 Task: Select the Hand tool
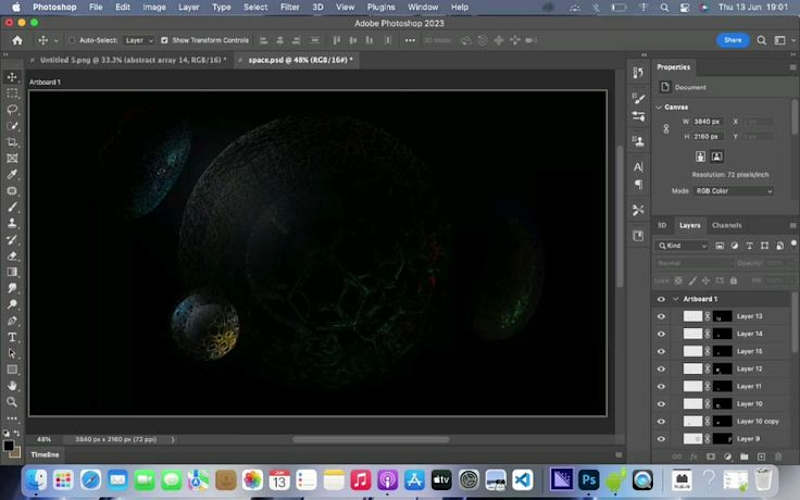point(12,386)
